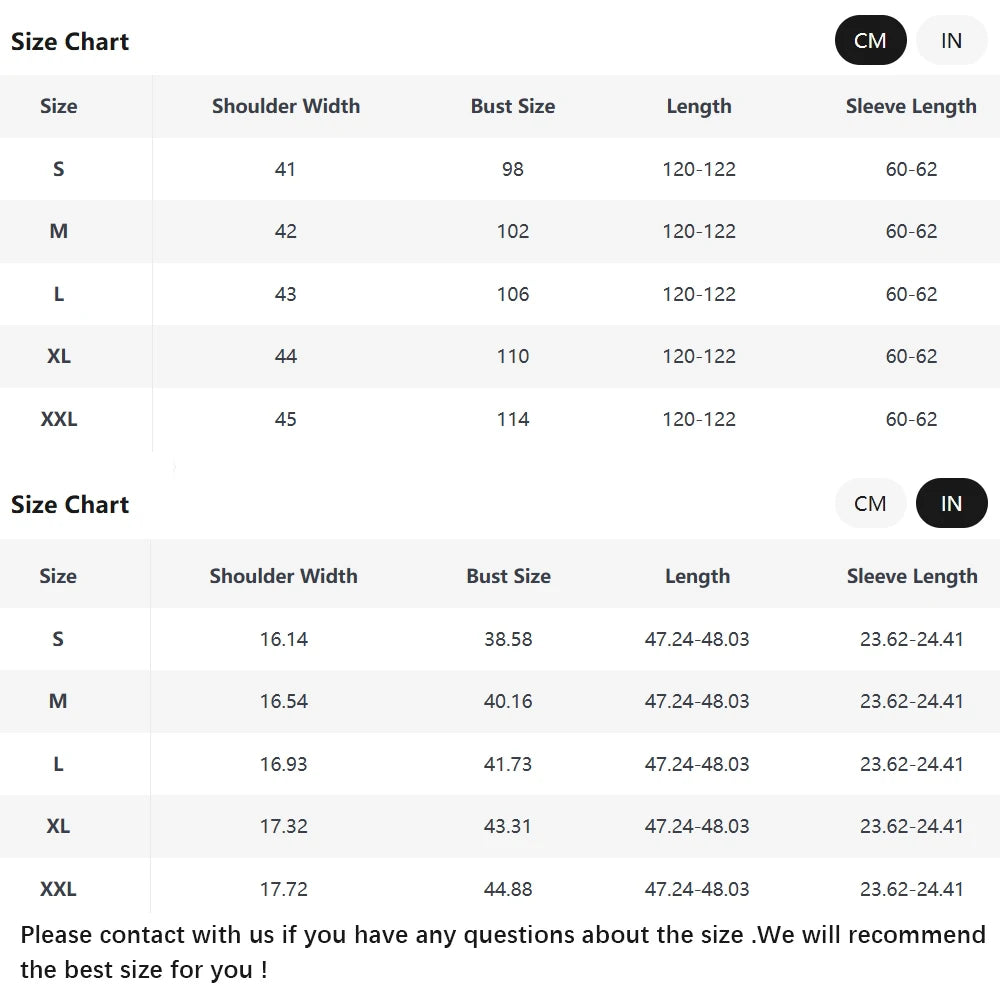Select the 40.16 bust size value
Image resolution: width=1000 pixels, height=1000 pixels.
click(x=508, y=701)
